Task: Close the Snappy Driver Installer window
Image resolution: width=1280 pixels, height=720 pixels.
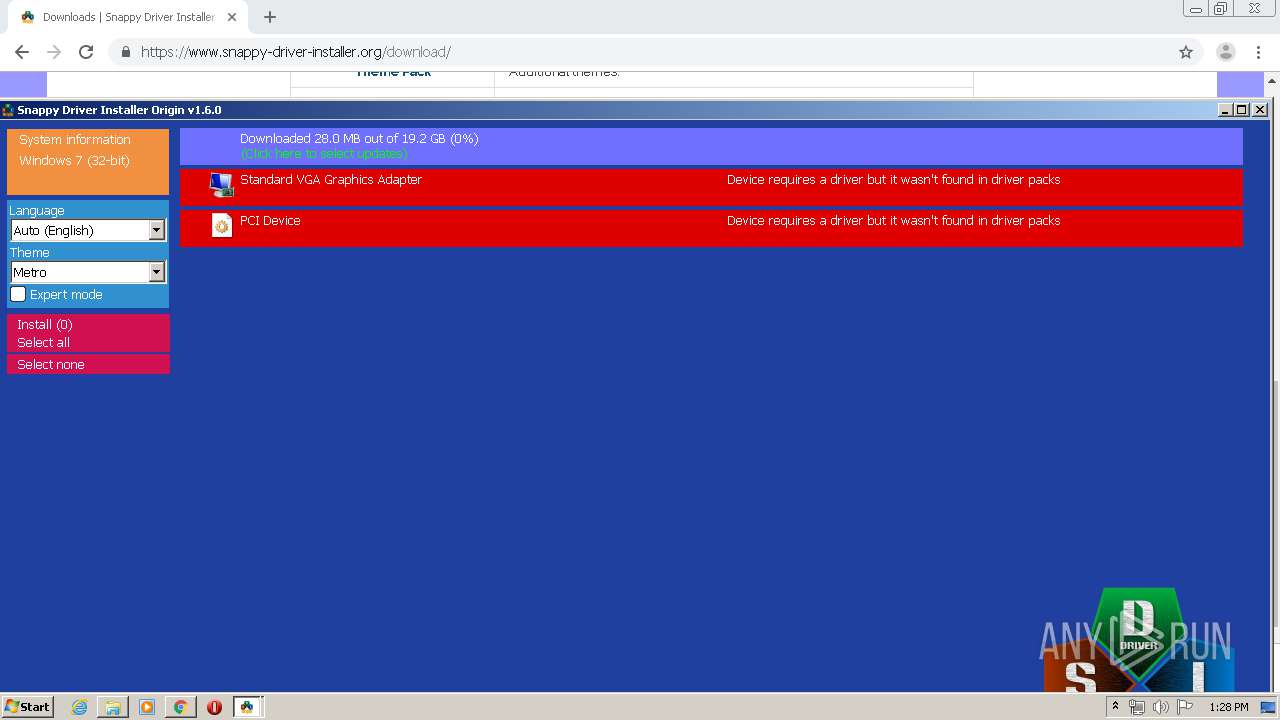Action: tap(1260, 110)
